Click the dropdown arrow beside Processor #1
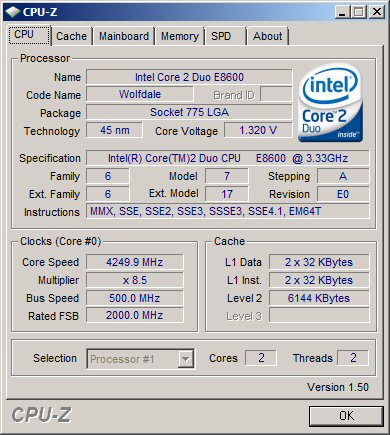This screenshot has width=390, height=435. click(185, 359)
